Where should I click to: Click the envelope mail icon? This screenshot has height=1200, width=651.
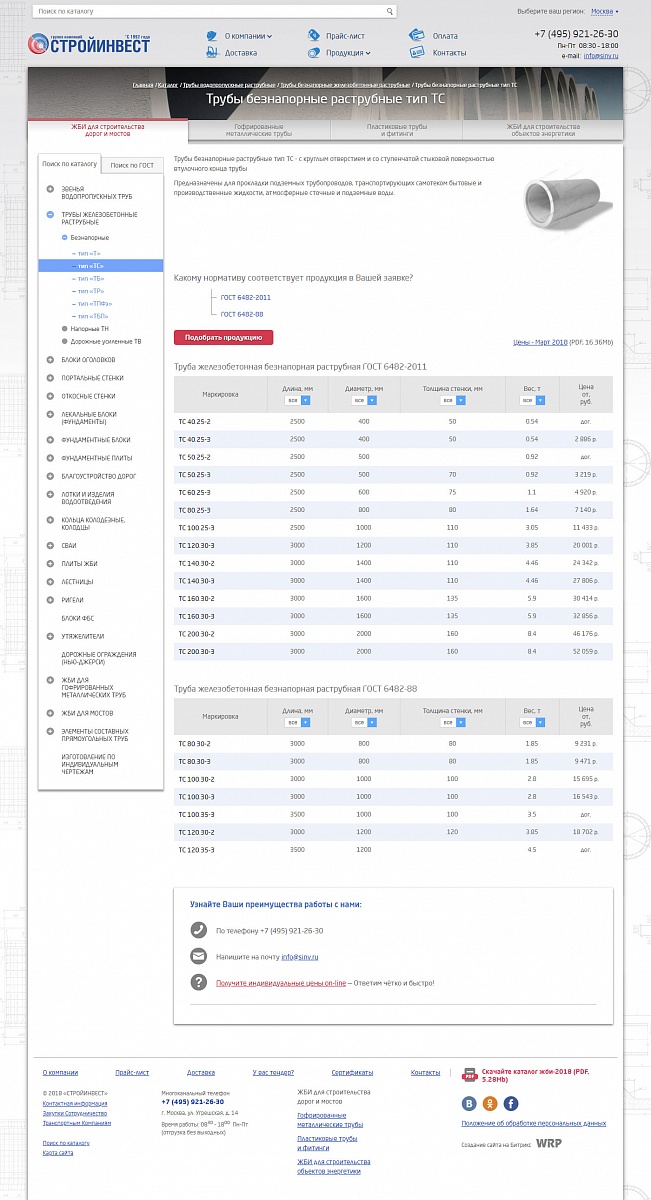pyautogui.click(x=198, y=956)
